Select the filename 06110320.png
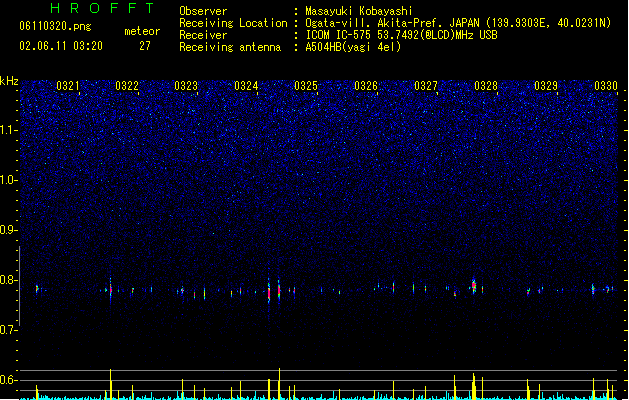Screen dimensions: 629x400 point(55,27)
